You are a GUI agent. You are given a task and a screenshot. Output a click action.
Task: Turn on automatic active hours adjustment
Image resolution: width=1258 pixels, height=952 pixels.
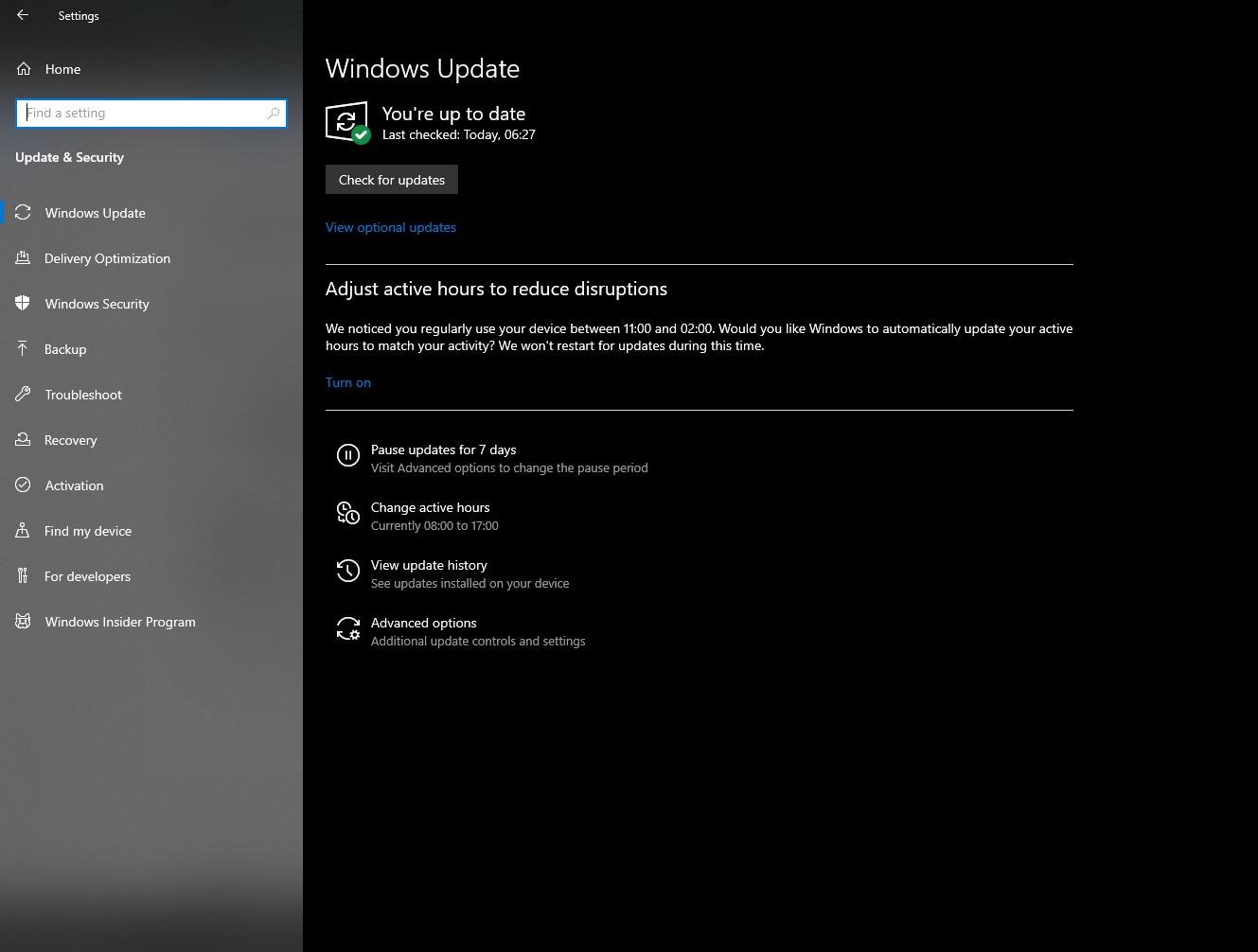[x=348, y=382]
